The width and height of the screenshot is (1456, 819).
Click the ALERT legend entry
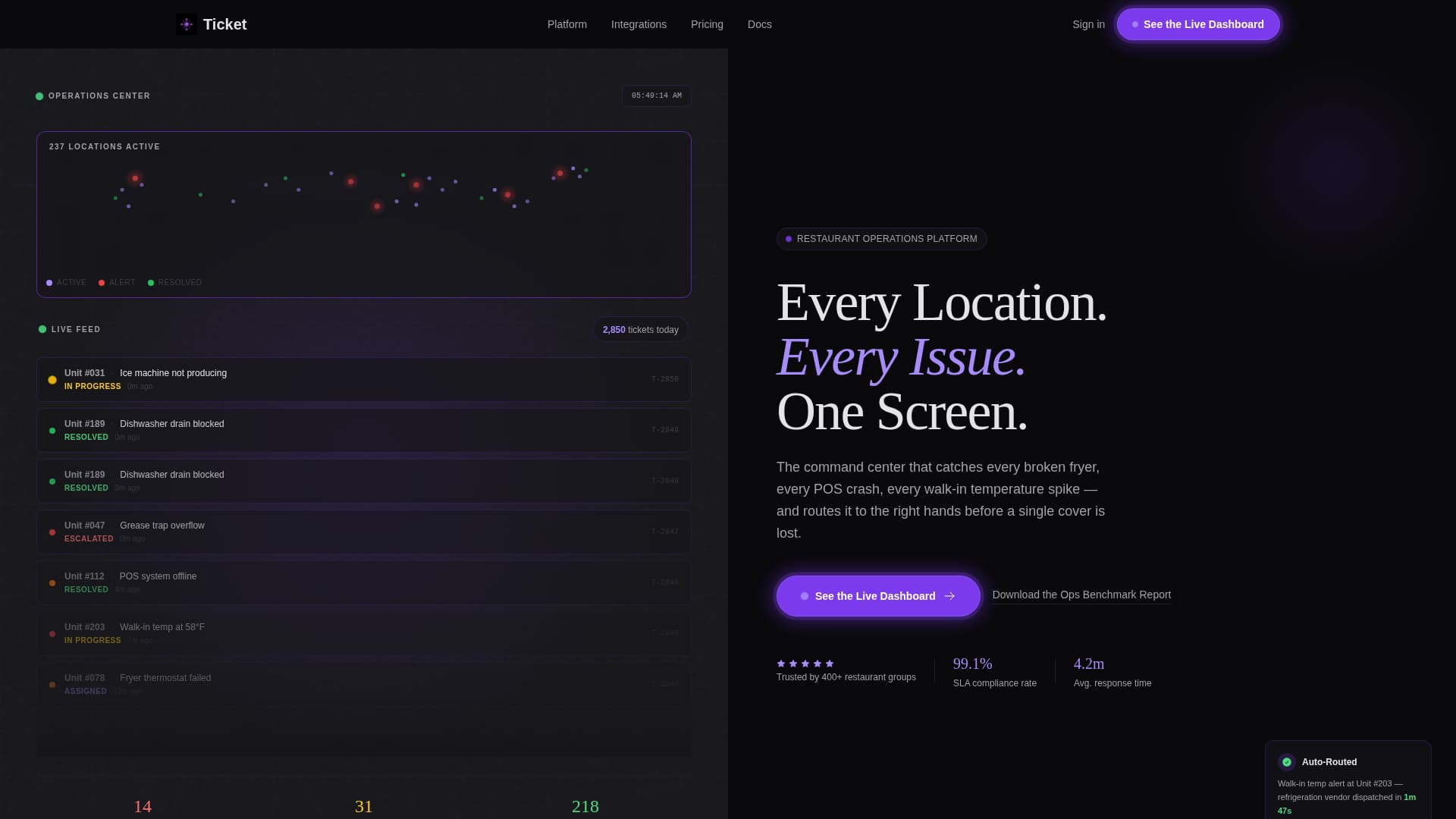tap(117, 283)
